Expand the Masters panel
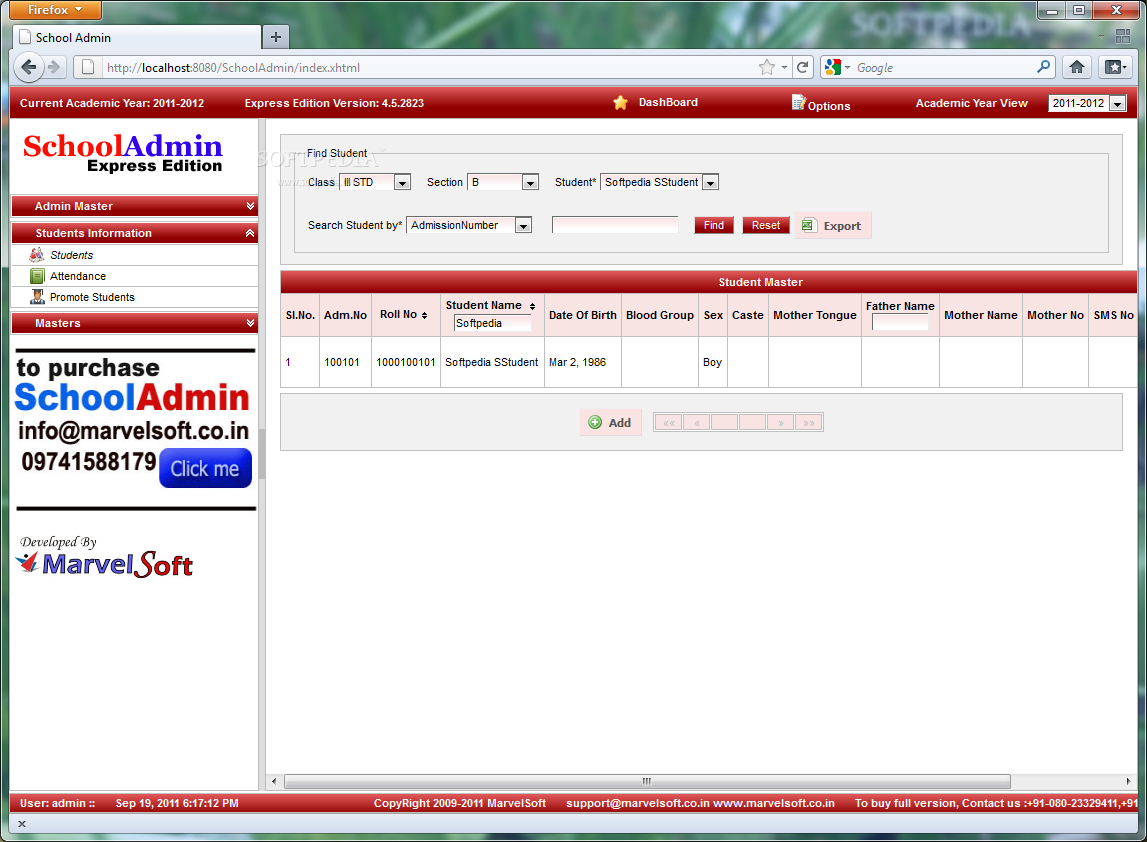Screen dimensions: 1147x842 click(x=135, y=323)
